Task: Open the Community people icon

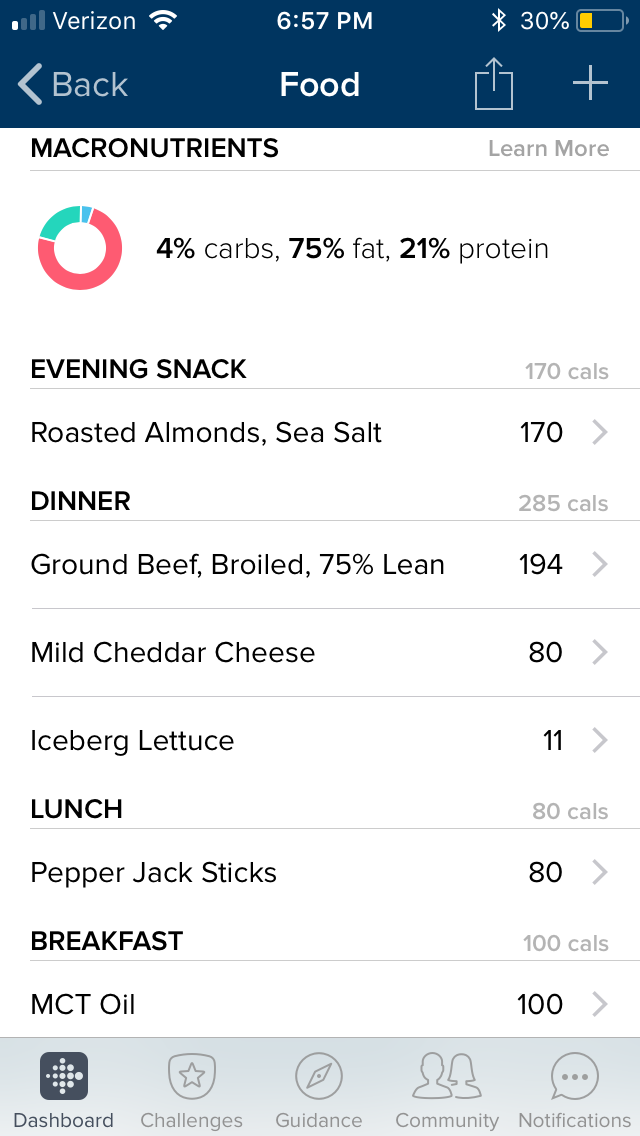Action: tap(447, 1077)
